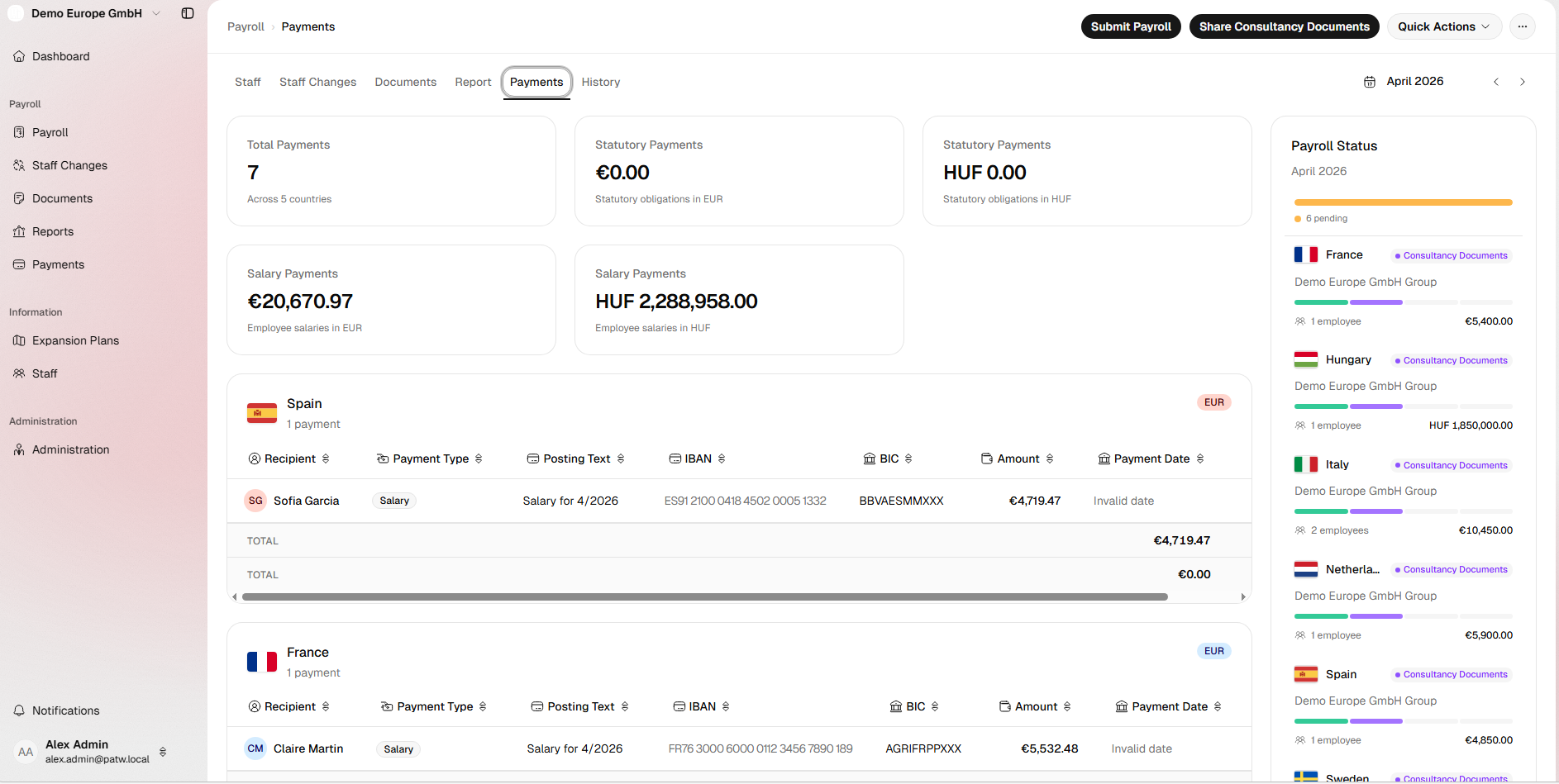
Task: Click Claire Martin's amount €5,532.48
Action: point(1050,748)
